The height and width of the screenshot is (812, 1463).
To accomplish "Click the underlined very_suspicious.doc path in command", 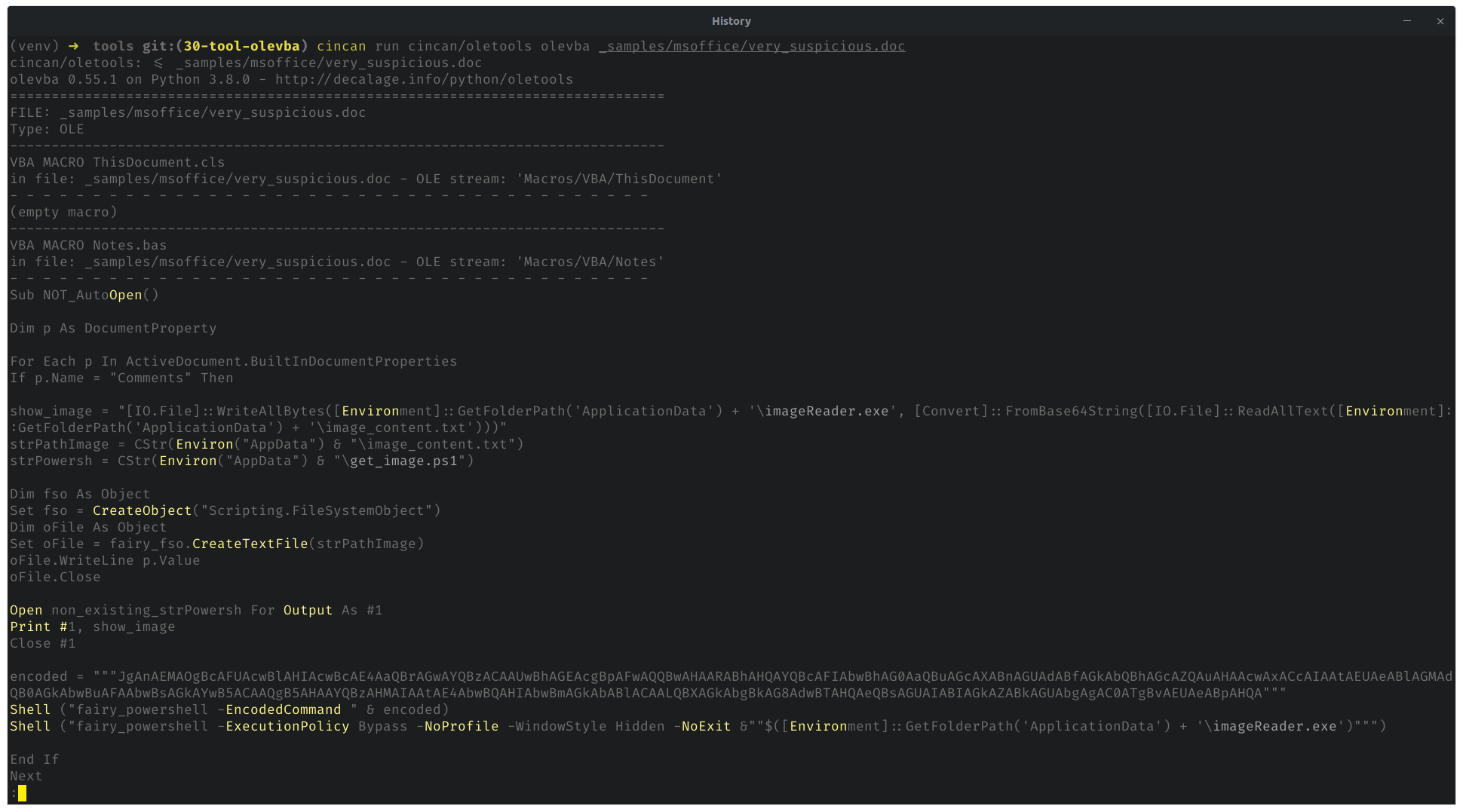I will 752,47.
